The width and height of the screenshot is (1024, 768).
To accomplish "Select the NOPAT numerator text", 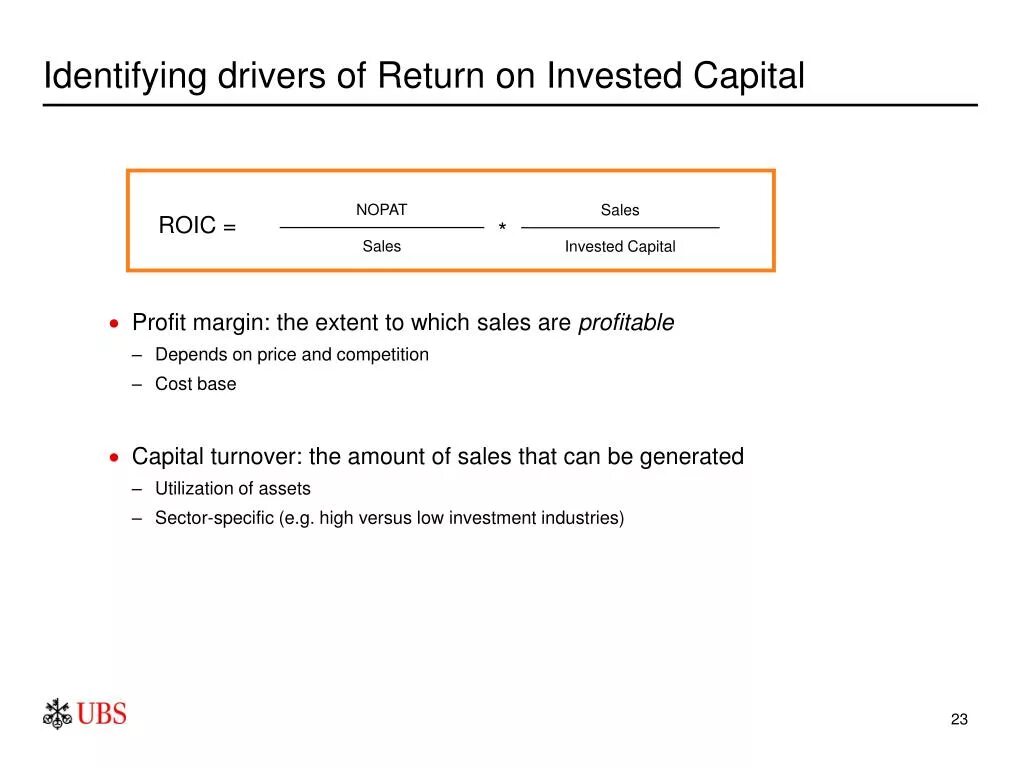I will [x=381, y=210].
